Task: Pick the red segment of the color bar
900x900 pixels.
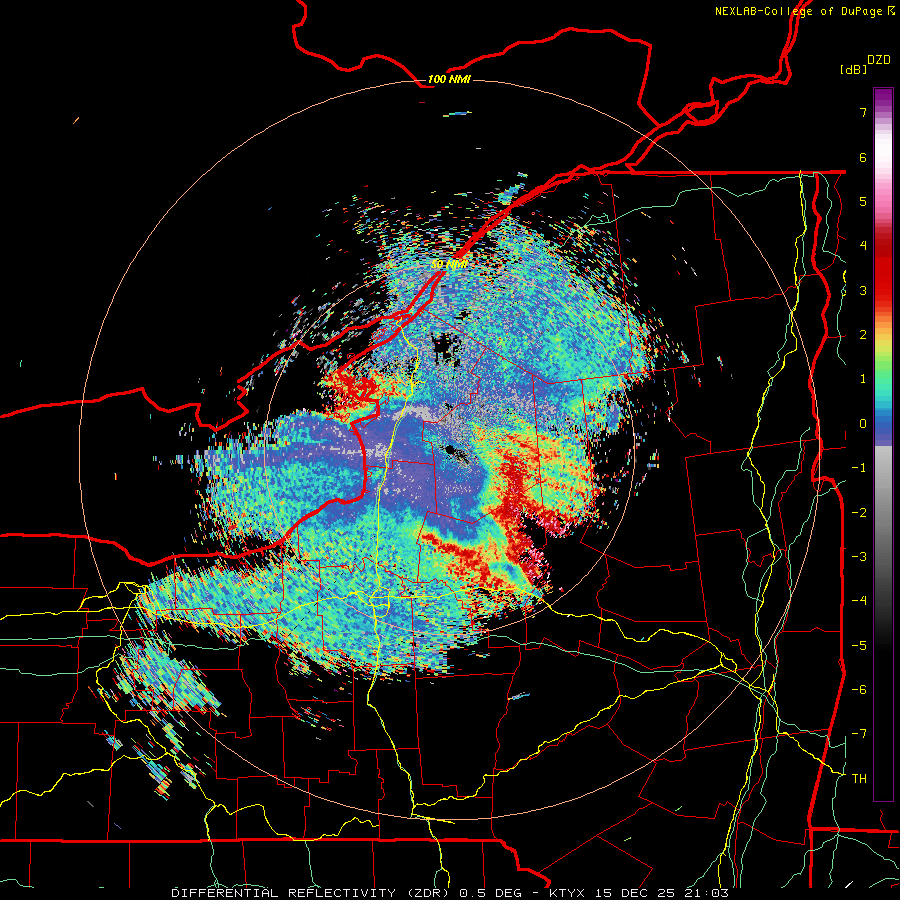Action: pyautogui.click(x=883, y=270)
